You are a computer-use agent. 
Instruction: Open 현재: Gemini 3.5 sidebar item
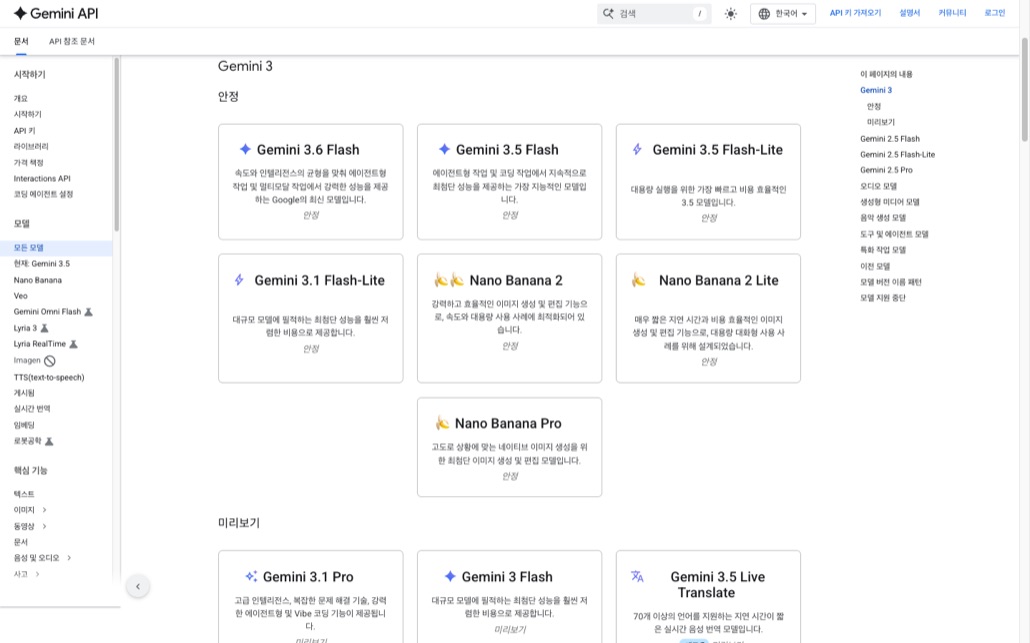[41, 263]
